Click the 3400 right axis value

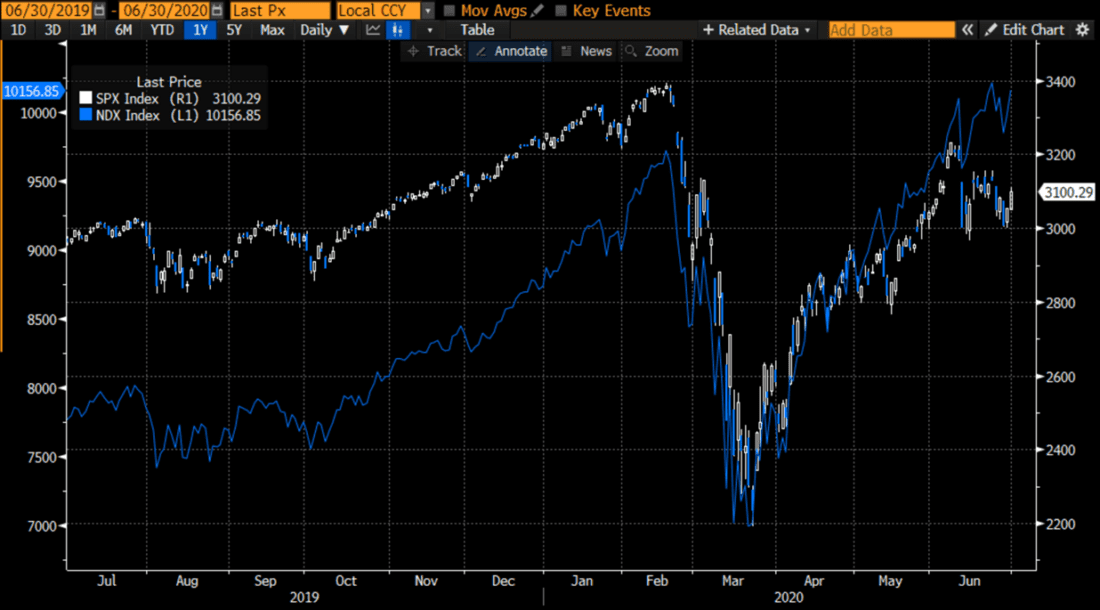[1060, 82]
